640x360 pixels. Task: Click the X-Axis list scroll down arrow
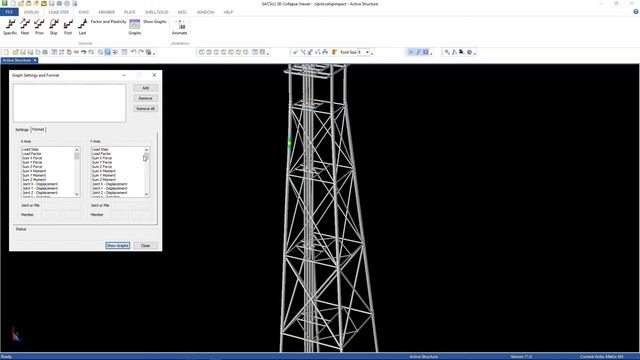pos(77,194)
